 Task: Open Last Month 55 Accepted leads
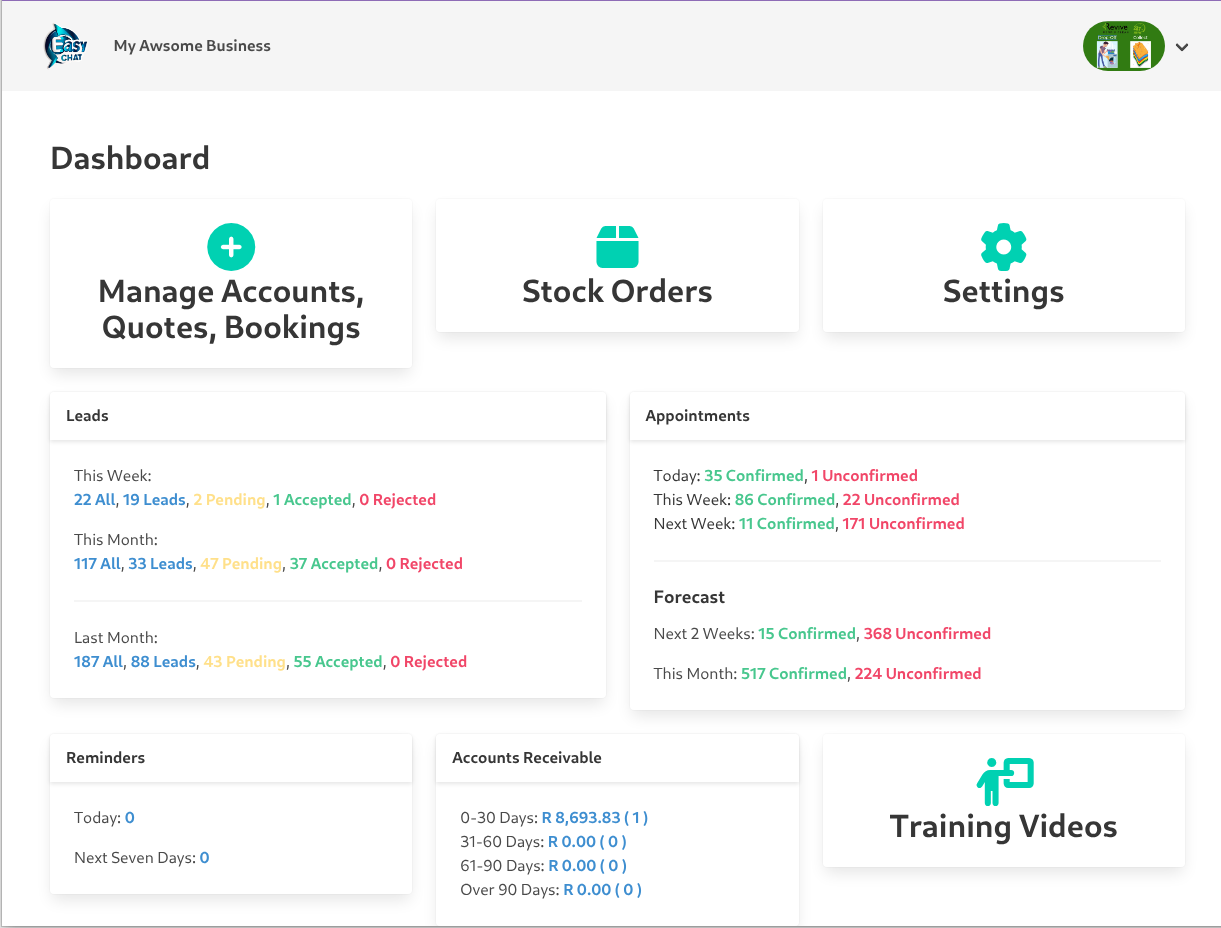pos(338,662)
